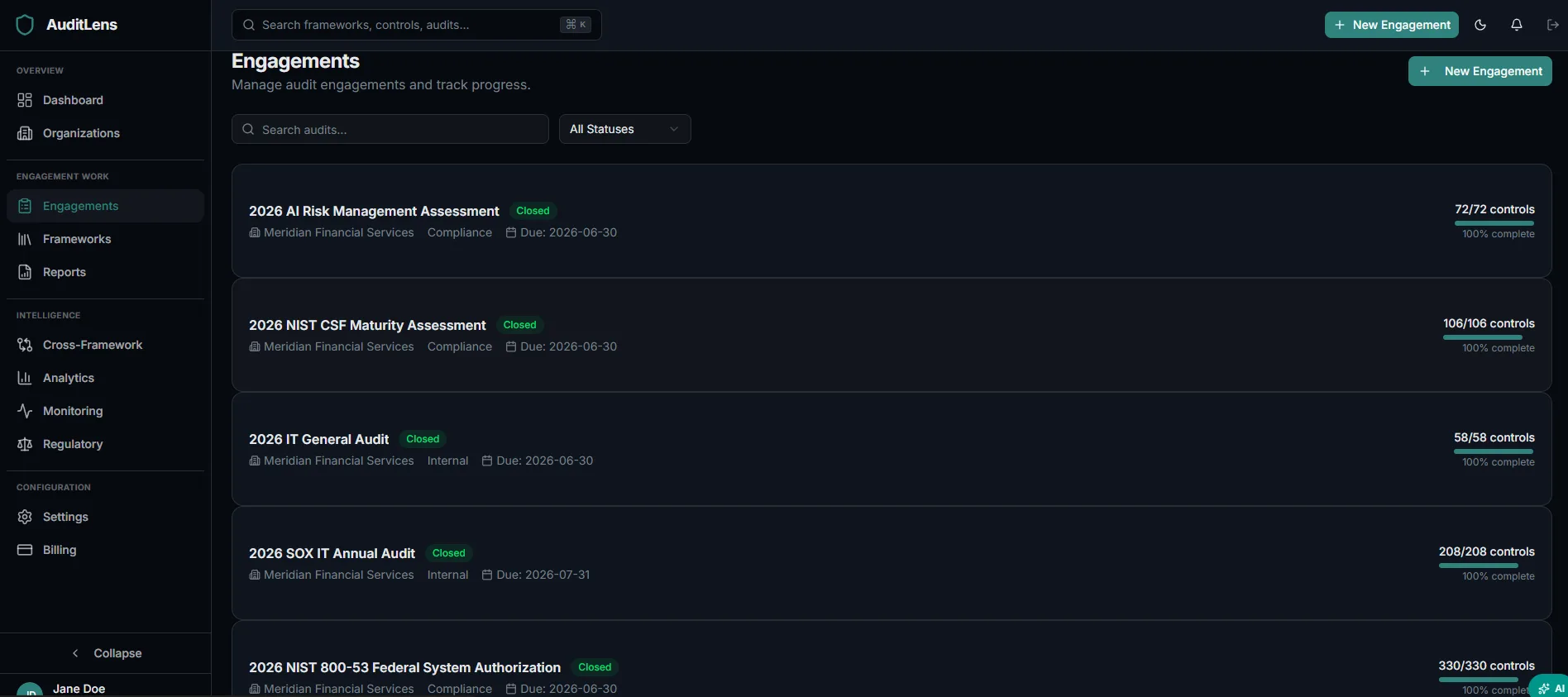The image size is (1568, 697).
Task: Open Regulatory intelligence page
Action: click(x=105, y=444)
